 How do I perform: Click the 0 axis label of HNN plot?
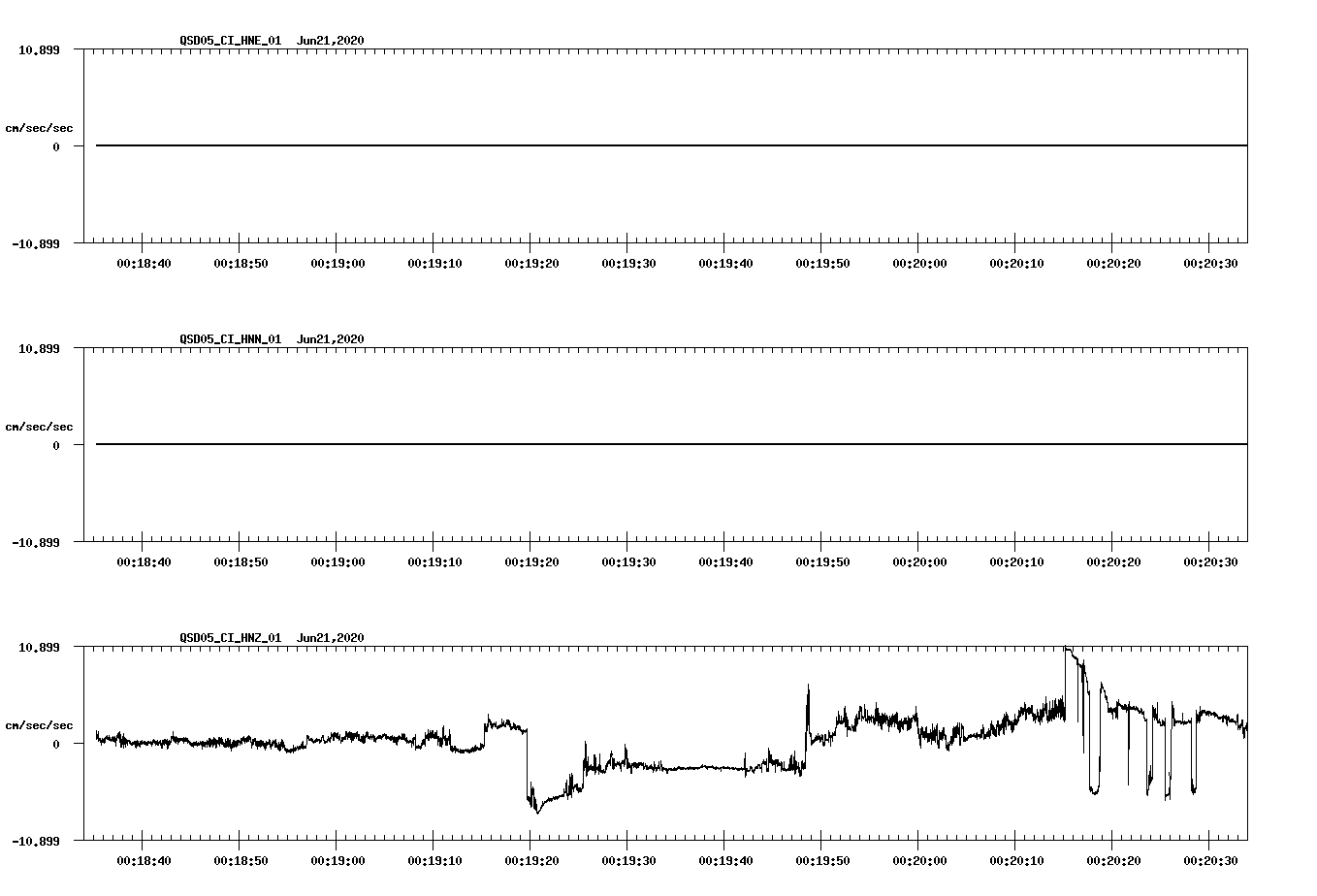[x=56, y=446]
